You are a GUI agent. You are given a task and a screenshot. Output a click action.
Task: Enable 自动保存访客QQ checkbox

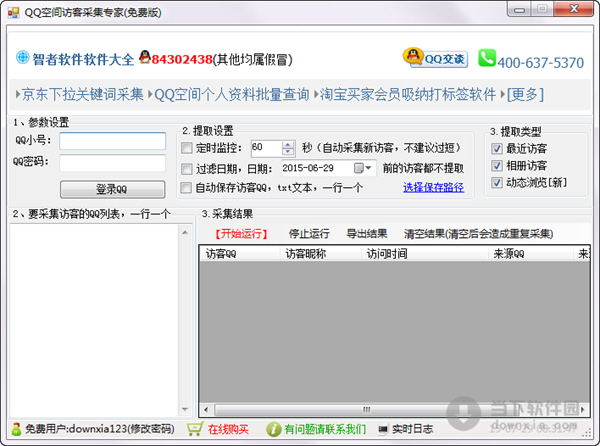[186, 188]
